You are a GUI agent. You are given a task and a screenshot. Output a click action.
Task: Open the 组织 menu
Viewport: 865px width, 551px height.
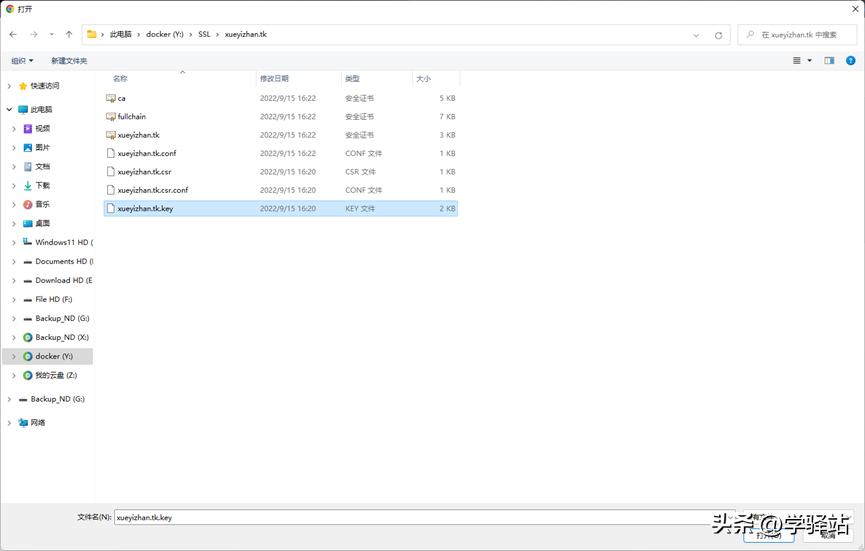point(22,61)
